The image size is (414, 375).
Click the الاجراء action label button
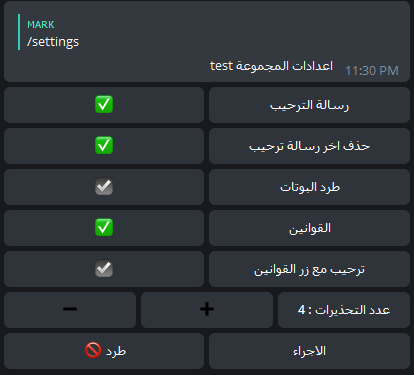pyautogui.click(x=309, y=351)
